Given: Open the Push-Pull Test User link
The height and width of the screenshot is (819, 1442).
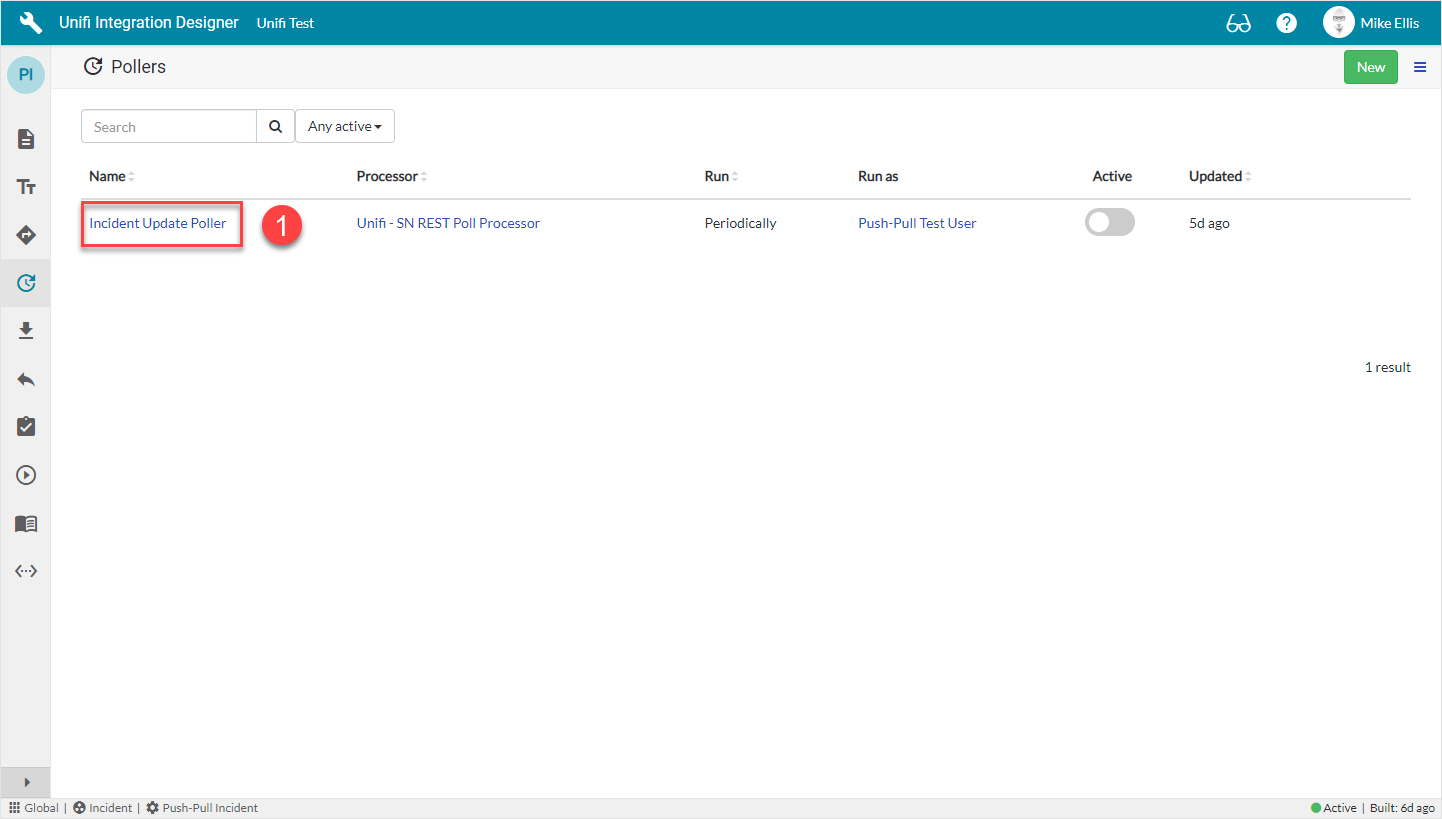Looking at the screenshot, I should point(917,222).
